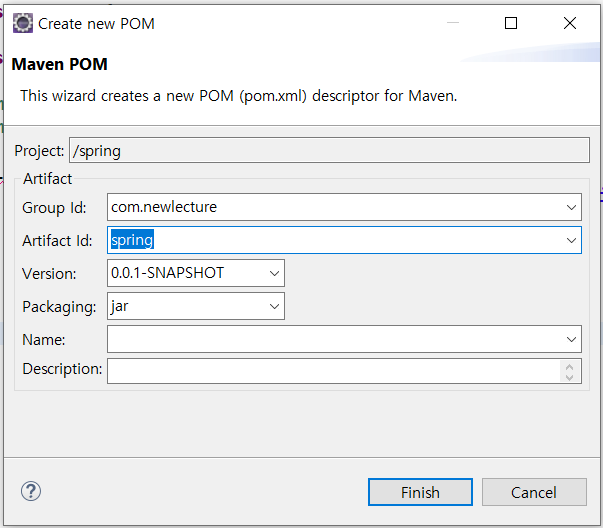The height and width of the screenshot is (528, 603).
Task: Maximize the Create new POM dialog
Action: click(511, 23)
